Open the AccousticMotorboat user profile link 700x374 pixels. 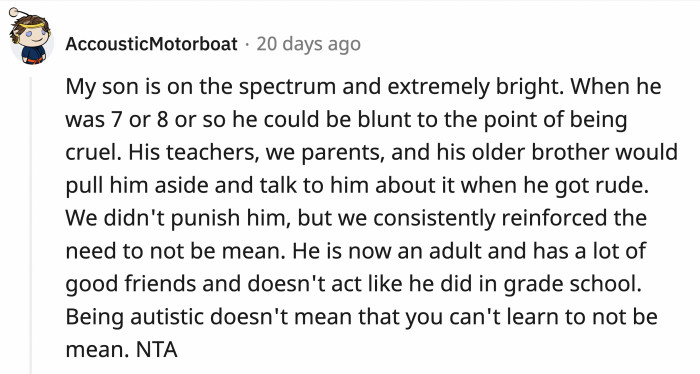click(x=151, y=44)
